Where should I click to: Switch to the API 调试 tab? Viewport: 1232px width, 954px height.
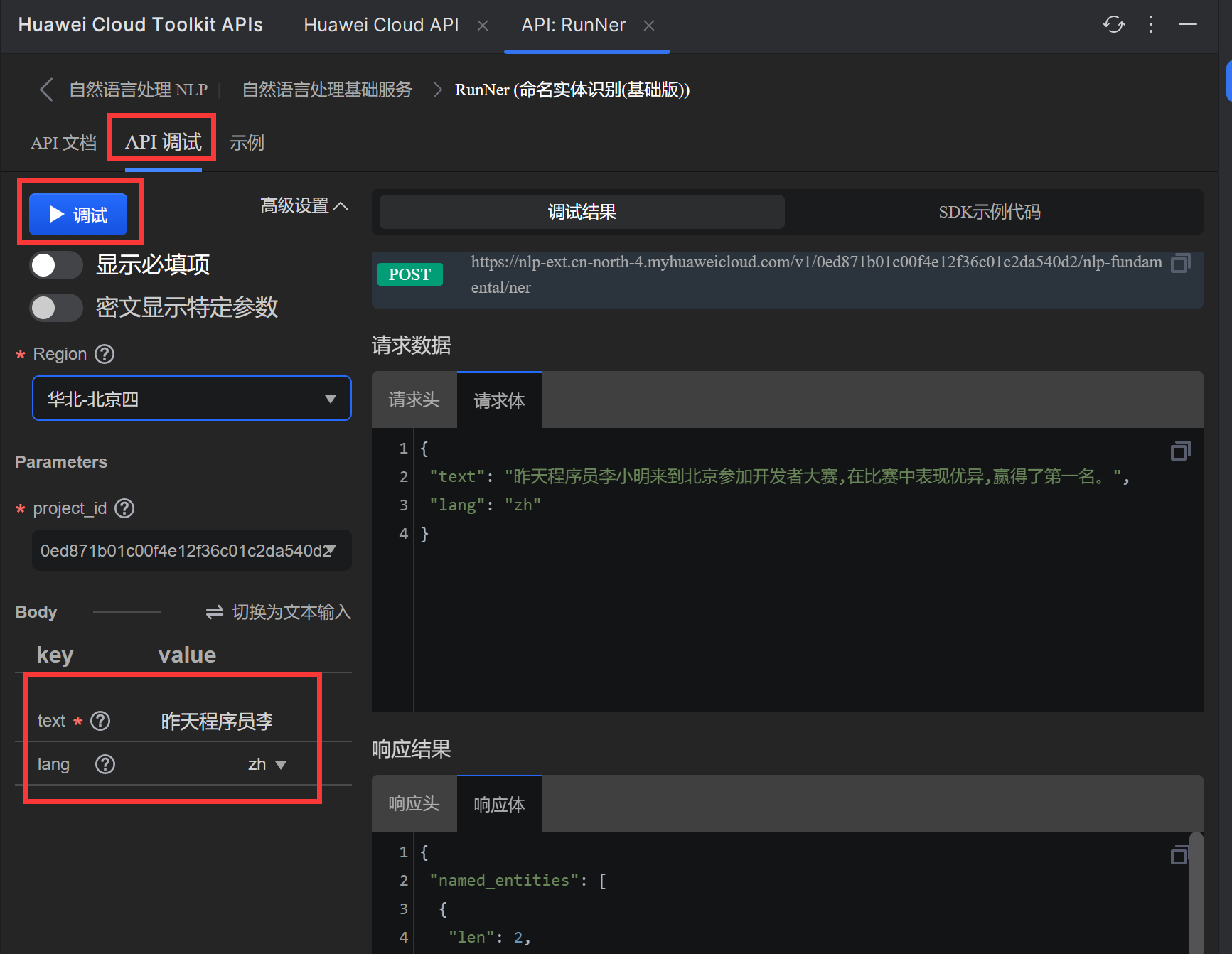[x=164, y=142]
